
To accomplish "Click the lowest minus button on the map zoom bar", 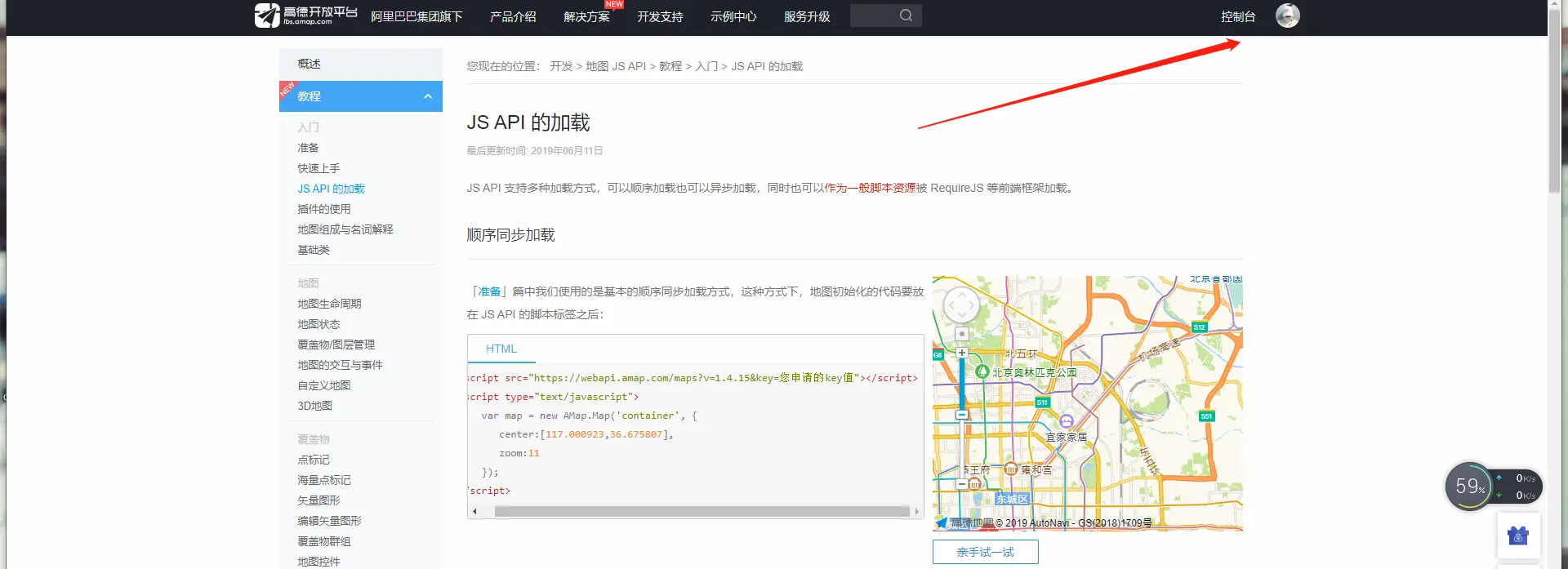I will point(962,484).
